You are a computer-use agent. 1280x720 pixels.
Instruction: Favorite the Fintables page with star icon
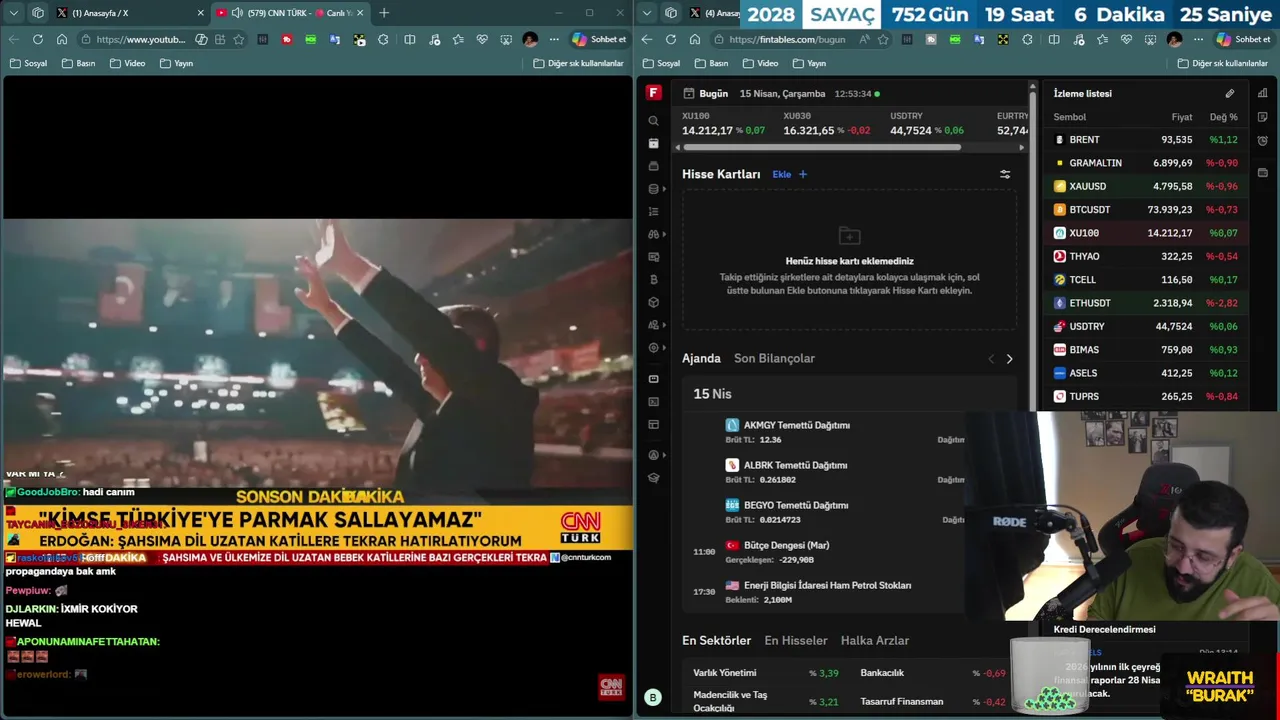pos(883,39)
